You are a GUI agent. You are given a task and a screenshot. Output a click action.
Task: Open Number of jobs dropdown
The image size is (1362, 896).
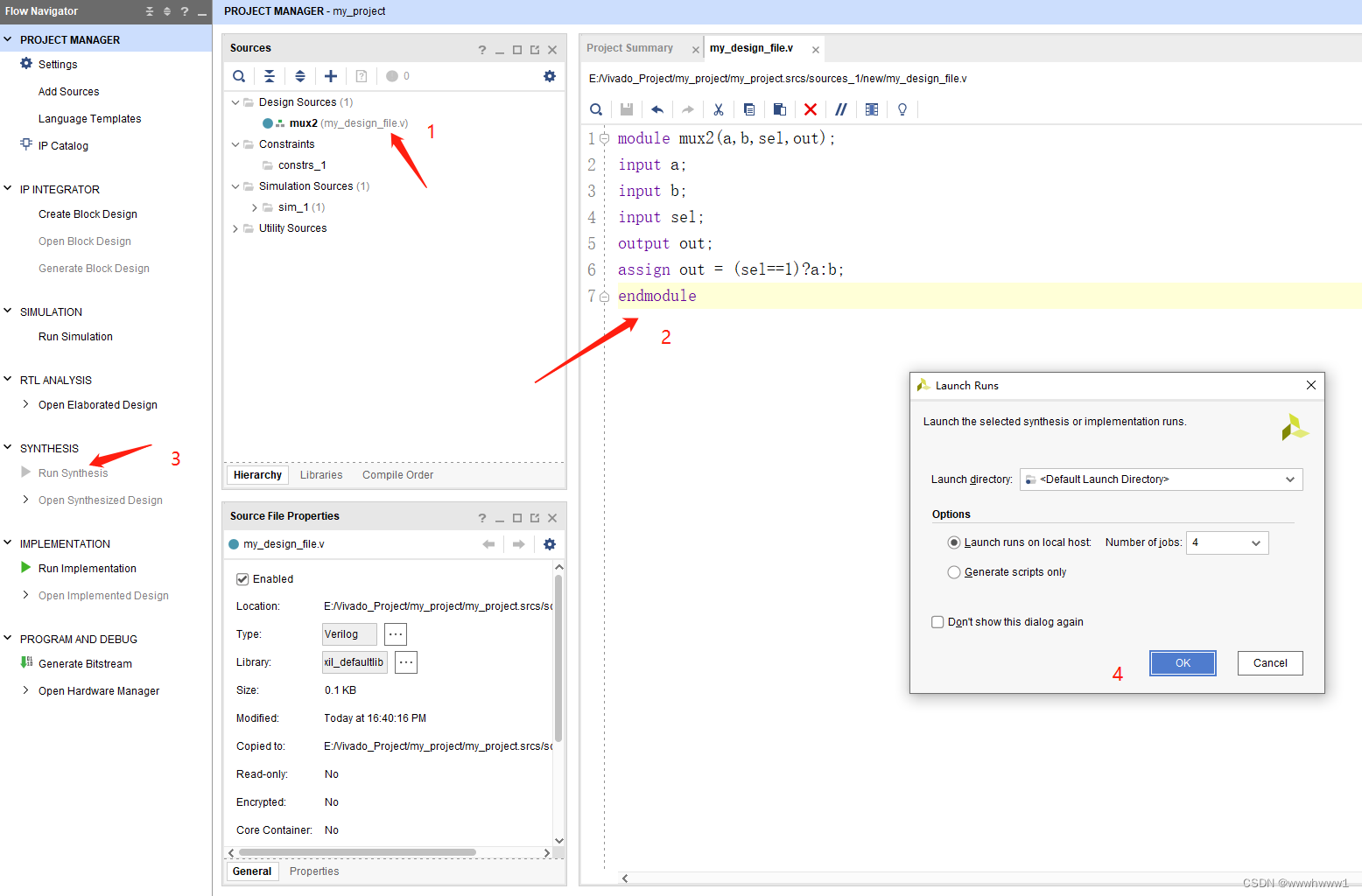point(1227,542)
